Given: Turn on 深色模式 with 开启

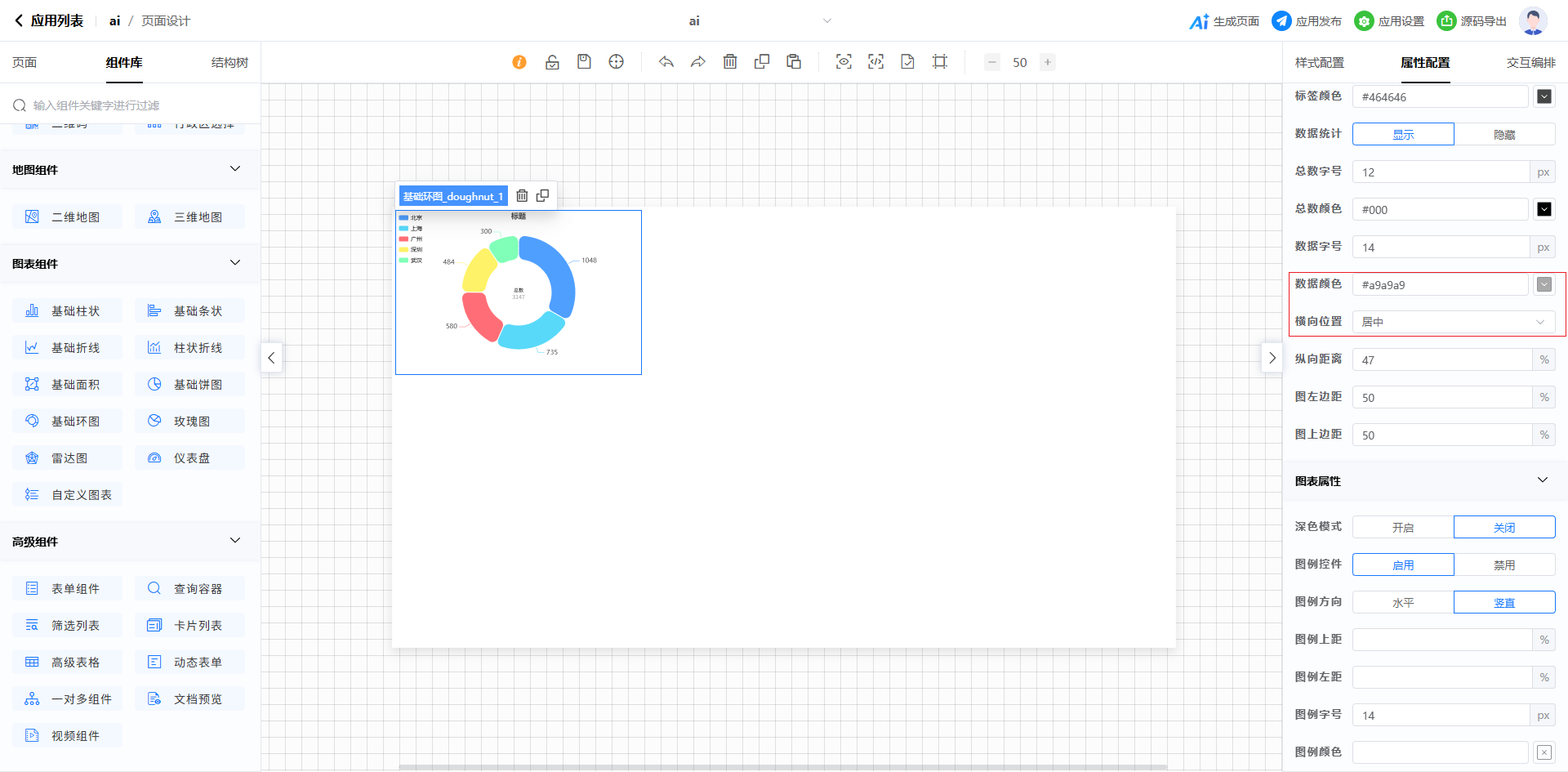Looking at the screenshot, I should tap(1402, 528).
